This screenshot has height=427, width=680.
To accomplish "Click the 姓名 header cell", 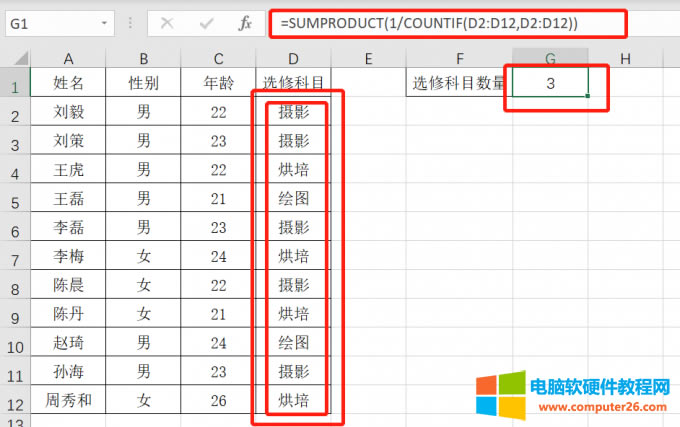I will click(68, 82).
